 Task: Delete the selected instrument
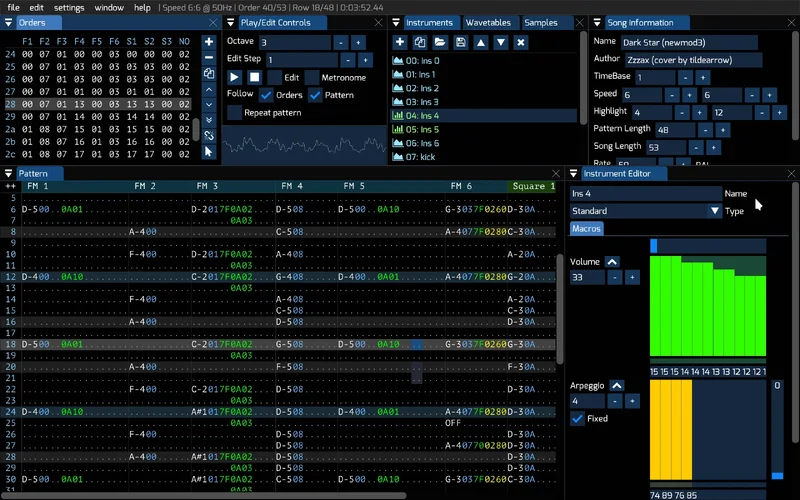[x=520, y=42]
